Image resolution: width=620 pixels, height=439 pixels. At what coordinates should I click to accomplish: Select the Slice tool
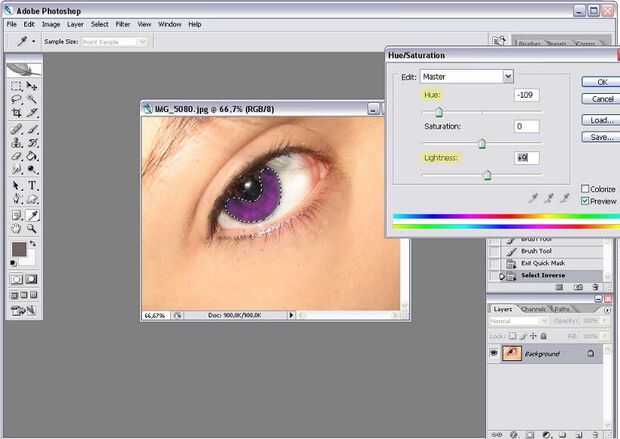(x=32, y=113)
